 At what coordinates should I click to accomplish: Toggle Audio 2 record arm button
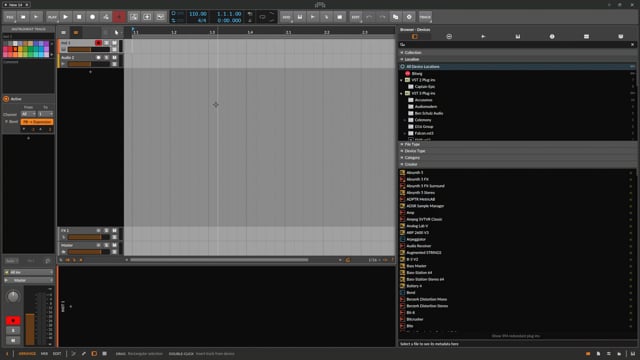pyautogui.click(x=98, y=58)
